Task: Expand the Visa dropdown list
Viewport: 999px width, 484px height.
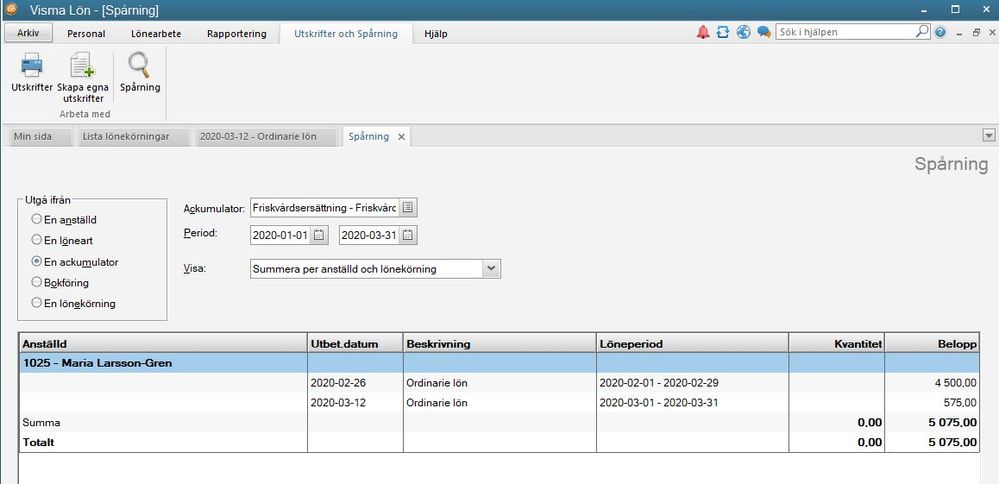Action: point(490,268)
